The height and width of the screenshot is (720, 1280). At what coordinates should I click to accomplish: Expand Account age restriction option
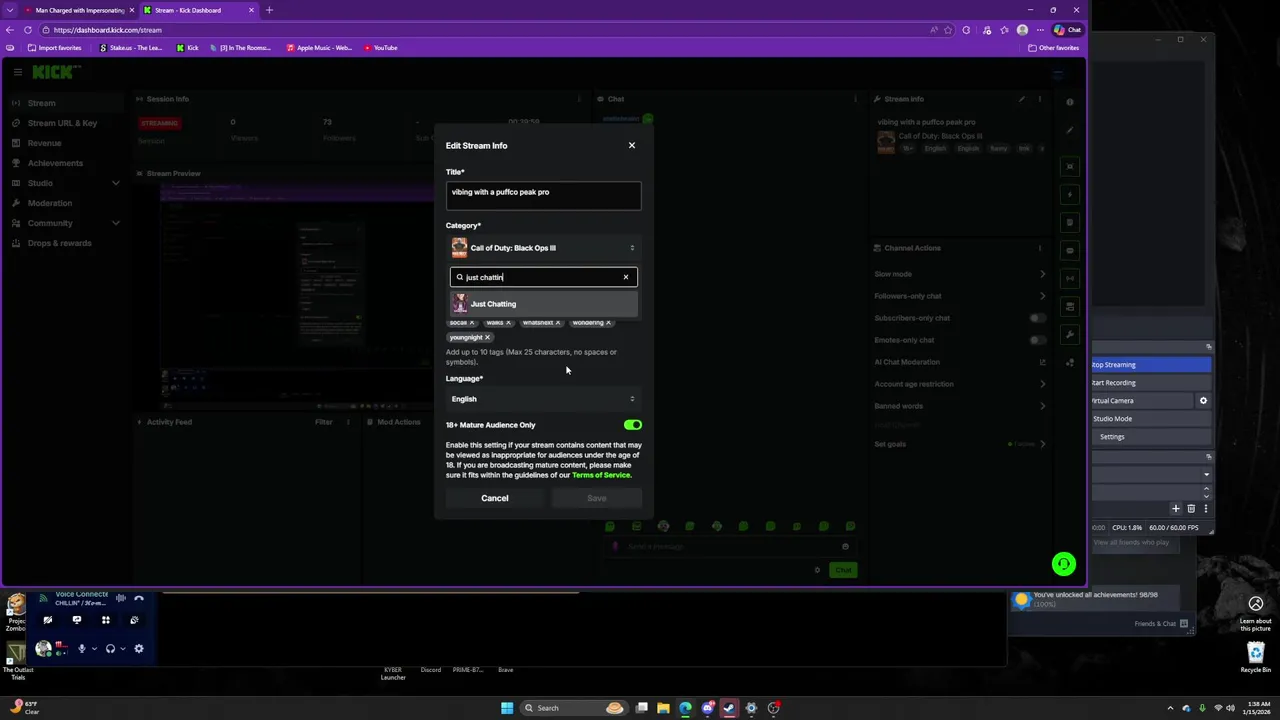pos(1042,384)
